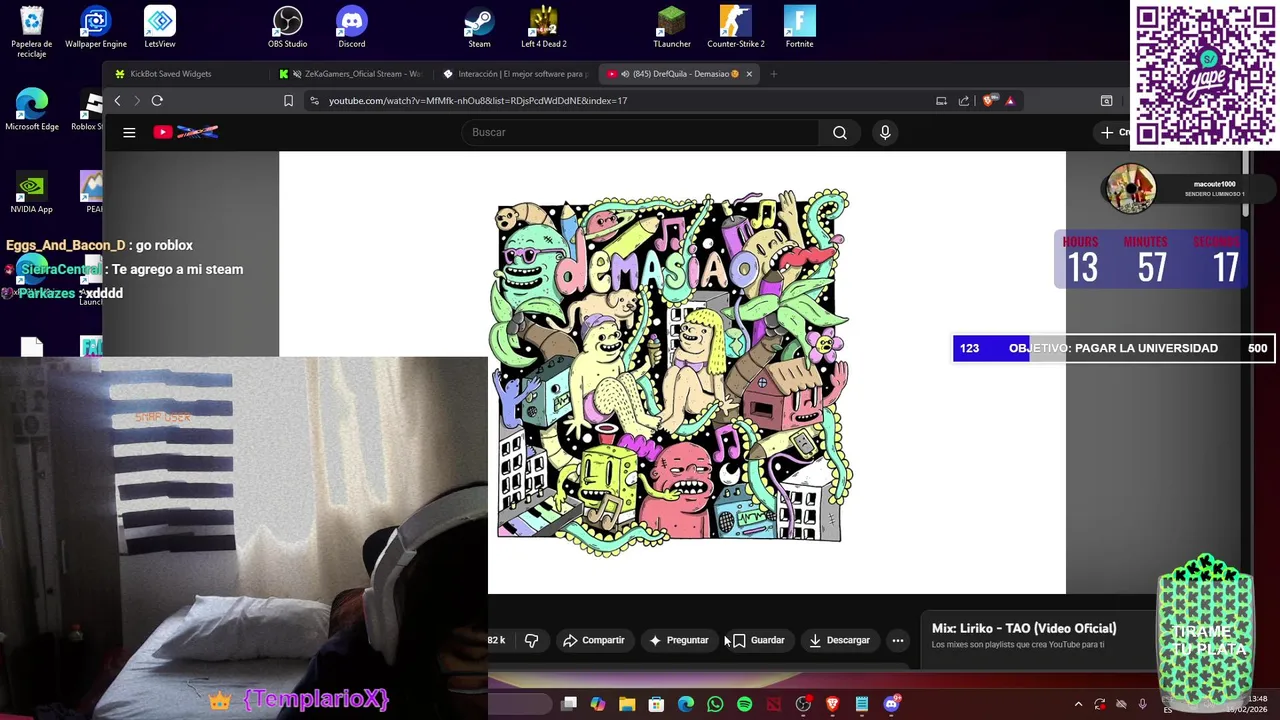Click the Windows taskbar search box

pyautogui.click(x=520, y=704)
